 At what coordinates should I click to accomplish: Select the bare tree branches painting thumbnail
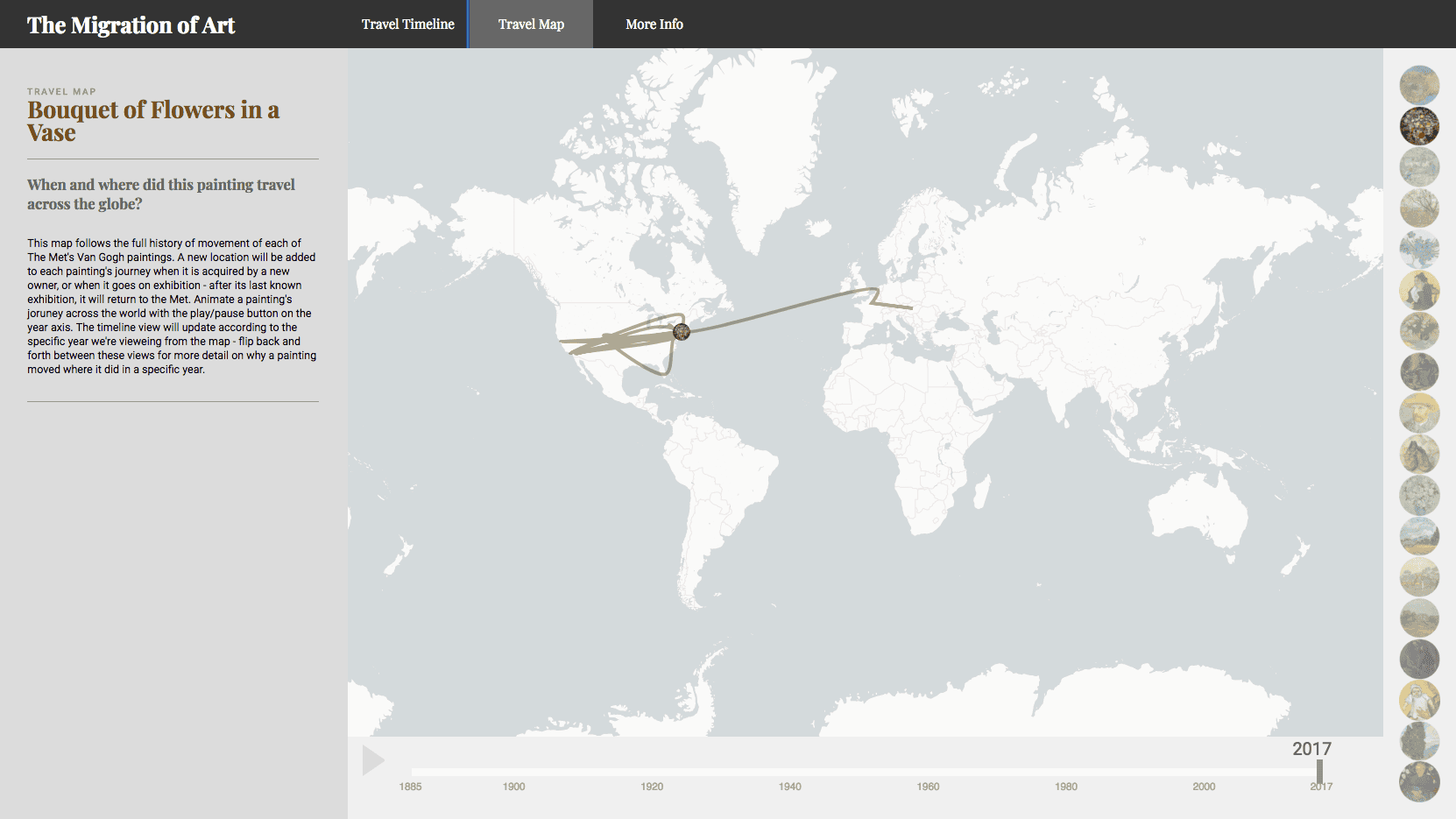[x=1419, y=208]
